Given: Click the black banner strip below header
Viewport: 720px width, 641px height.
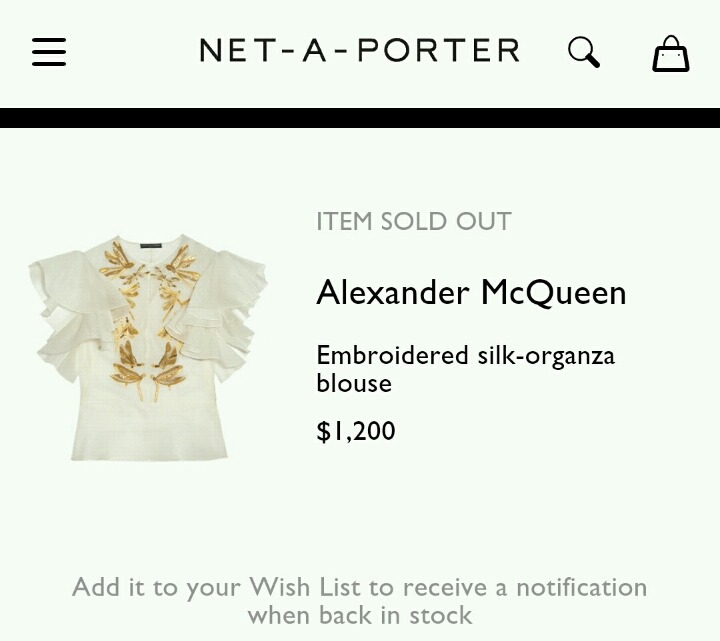Looking at the screenshot, I should click(x=360, y=118).
